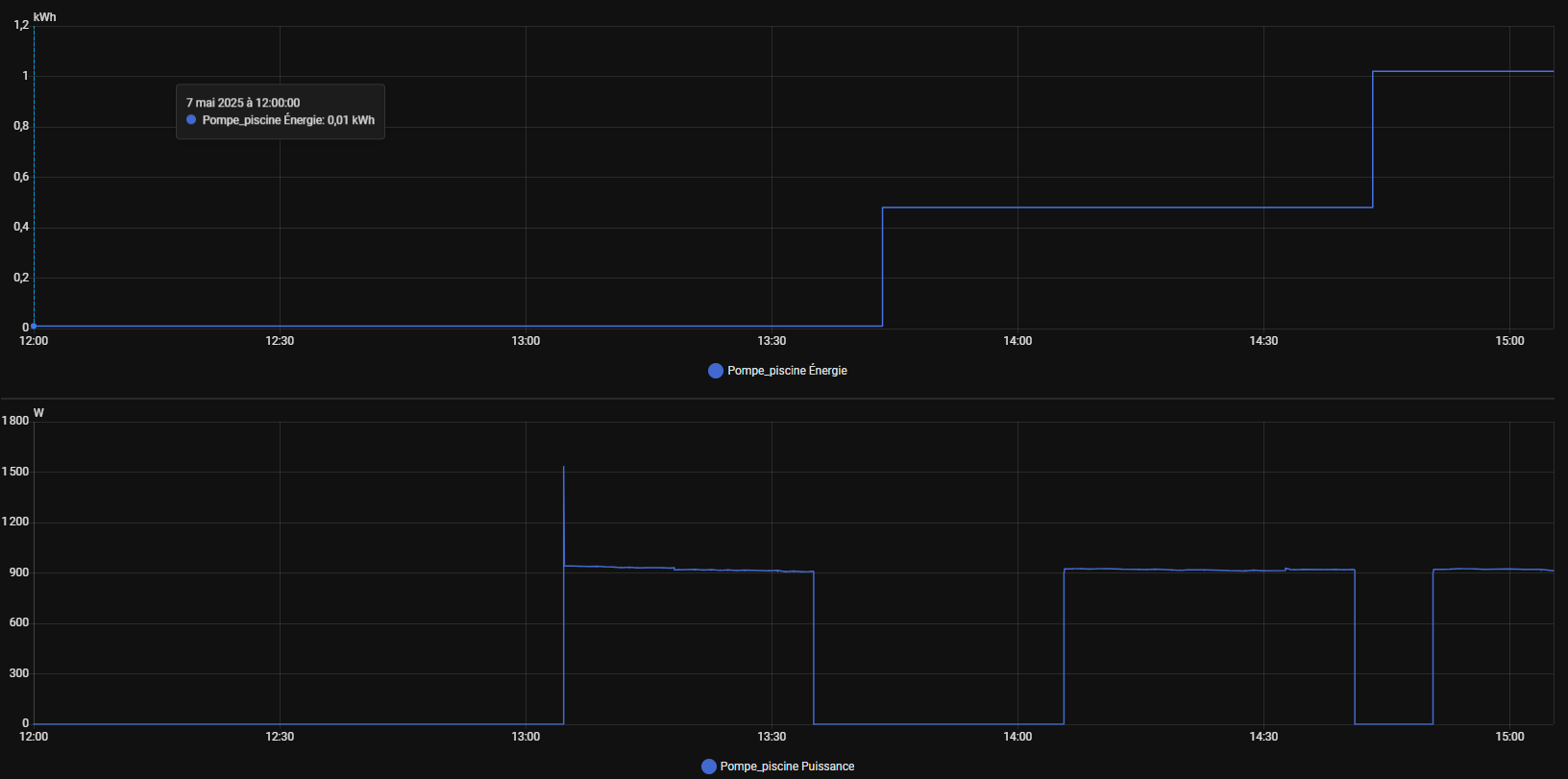Click the 12:30 label on energy chart axis
The image size is (1568, 779).
click(x=280, y=341)
